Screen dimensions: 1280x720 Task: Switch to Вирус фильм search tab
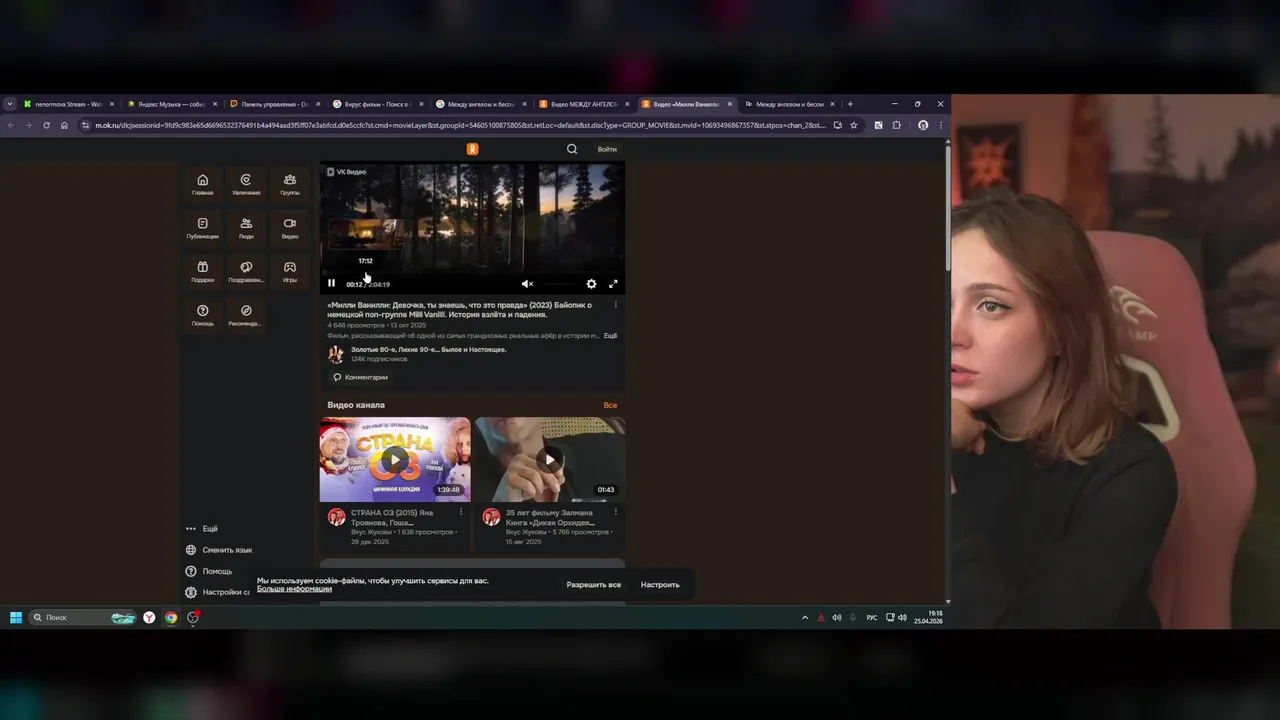(377, 104)
